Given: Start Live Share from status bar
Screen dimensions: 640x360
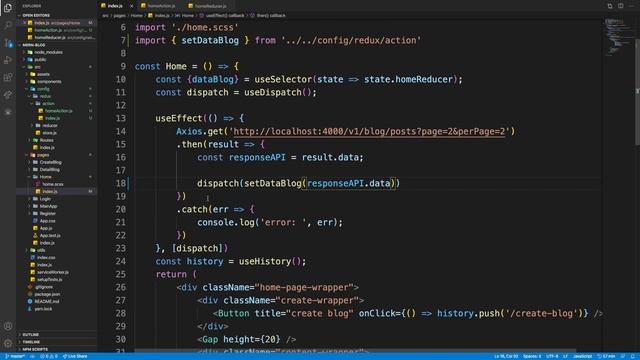Looking at the screenshot, I should click(x=75, y=356).
